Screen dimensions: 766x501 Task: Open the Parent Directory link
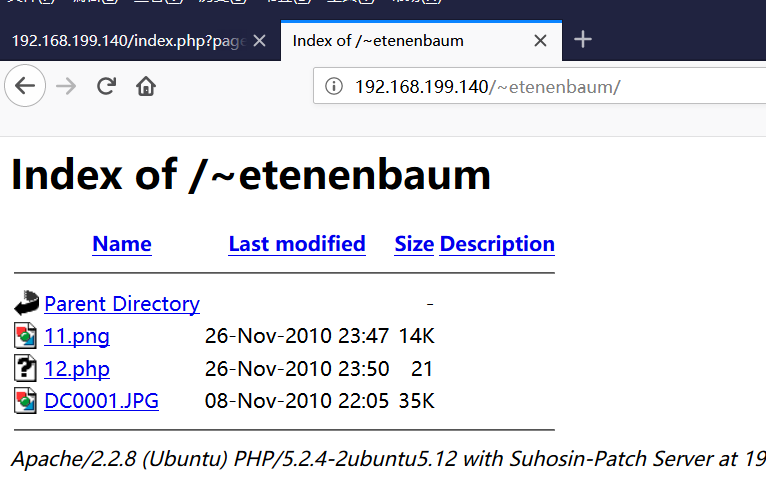[122, 304]
